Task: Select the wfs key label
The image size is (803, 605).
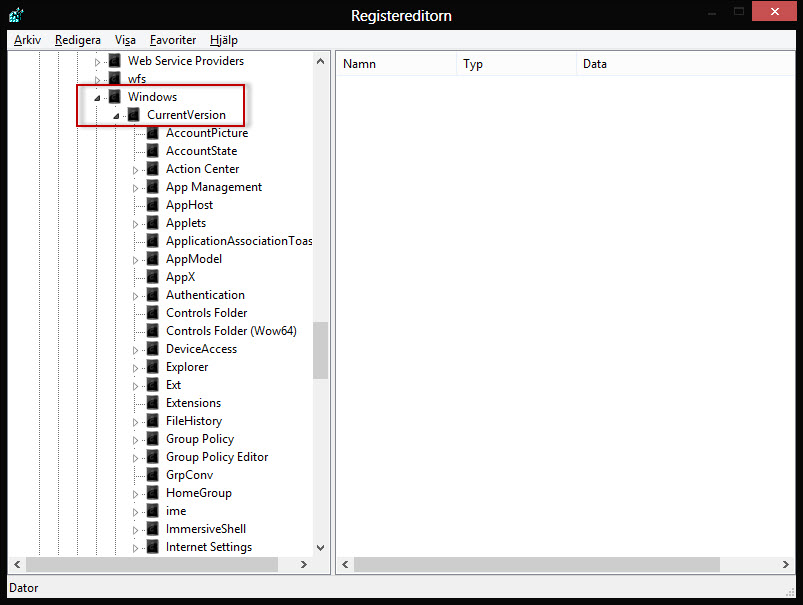Action: (x=137, y=79)
